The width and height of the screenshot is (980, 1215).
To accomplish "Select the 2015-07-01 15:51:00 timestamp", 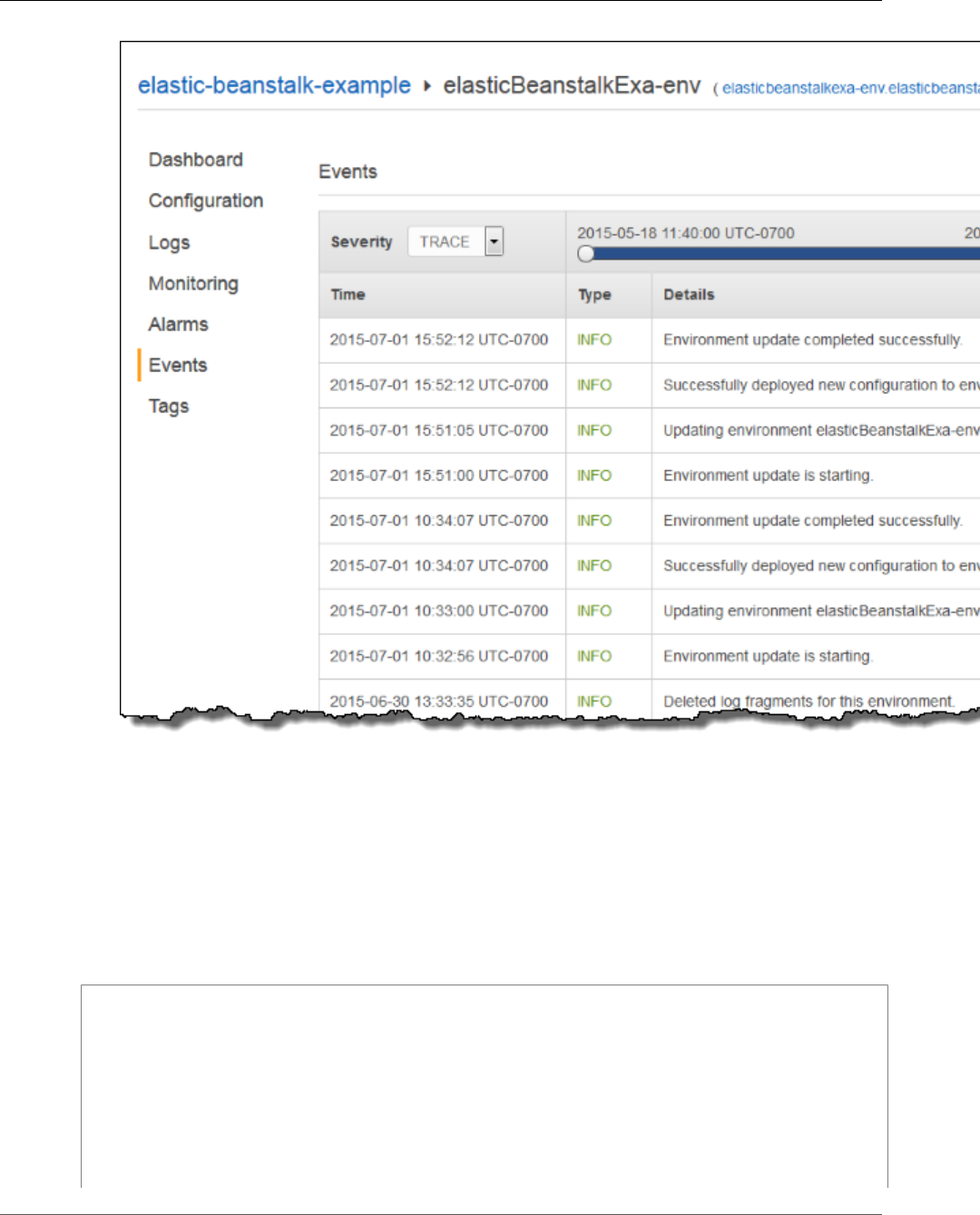I will [439, 475].
